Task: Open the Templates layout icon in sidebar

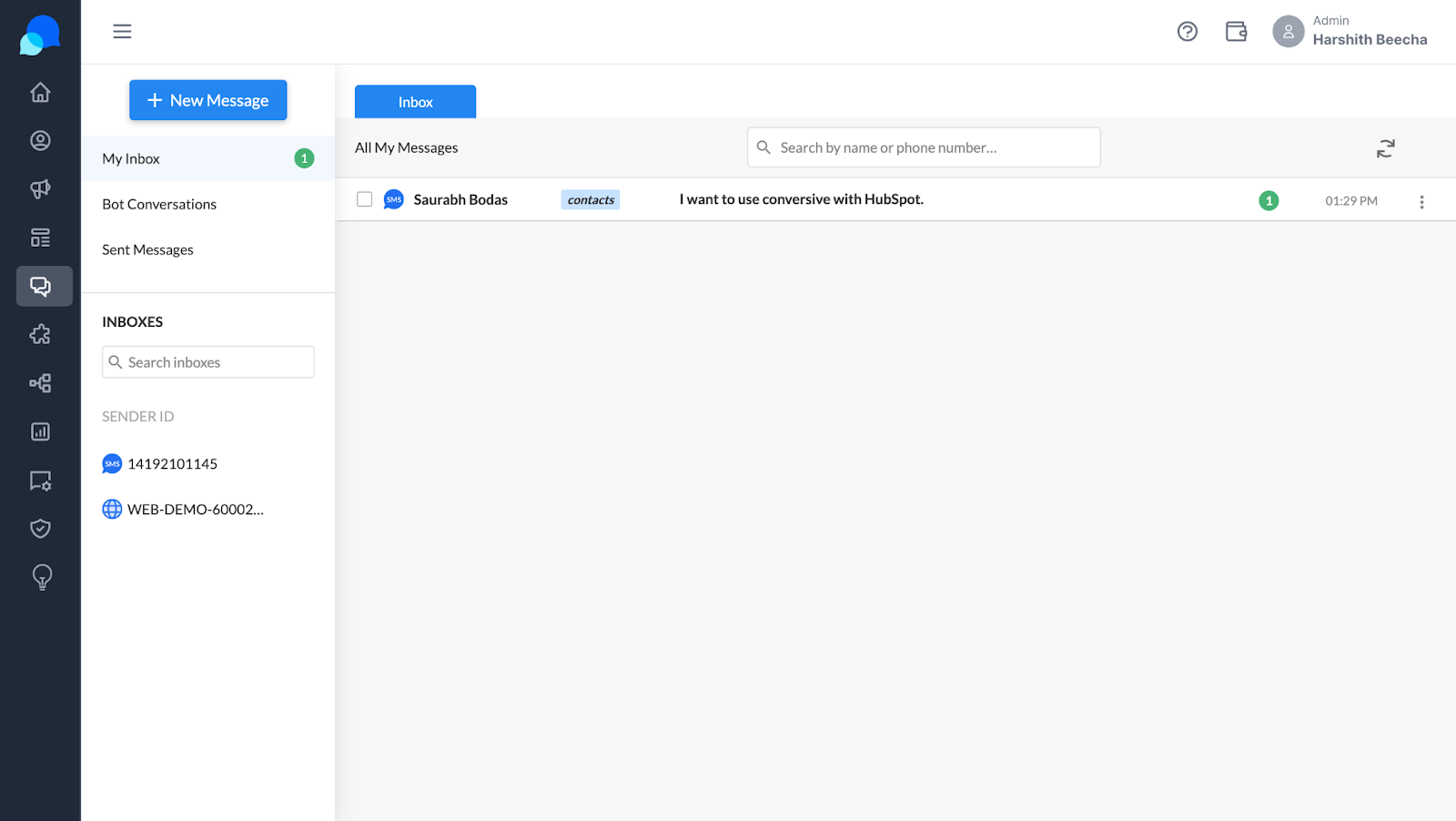Action: coord(40,238)
